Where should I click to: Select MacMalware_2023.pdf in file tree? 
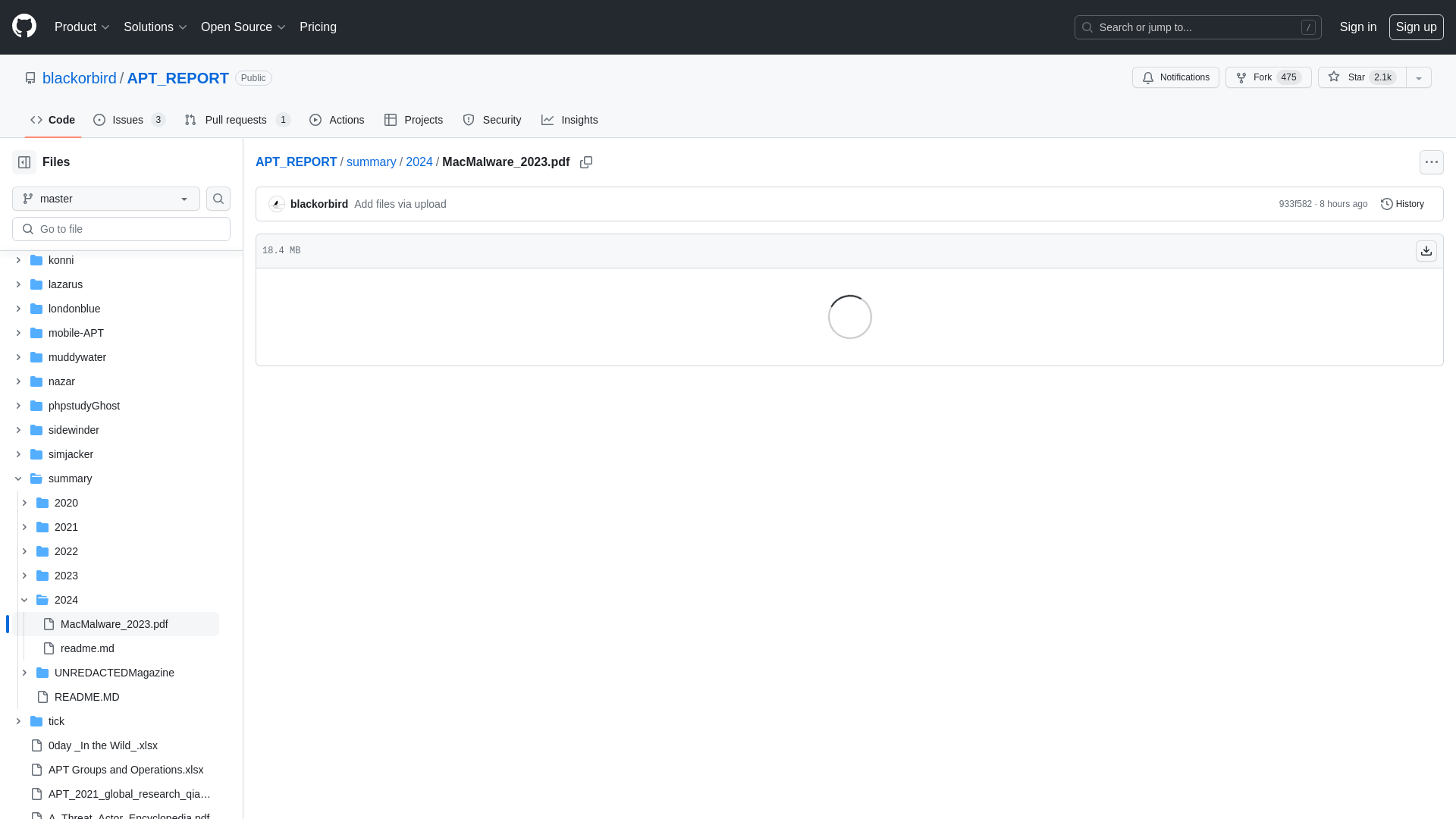(x=115, y=624)
